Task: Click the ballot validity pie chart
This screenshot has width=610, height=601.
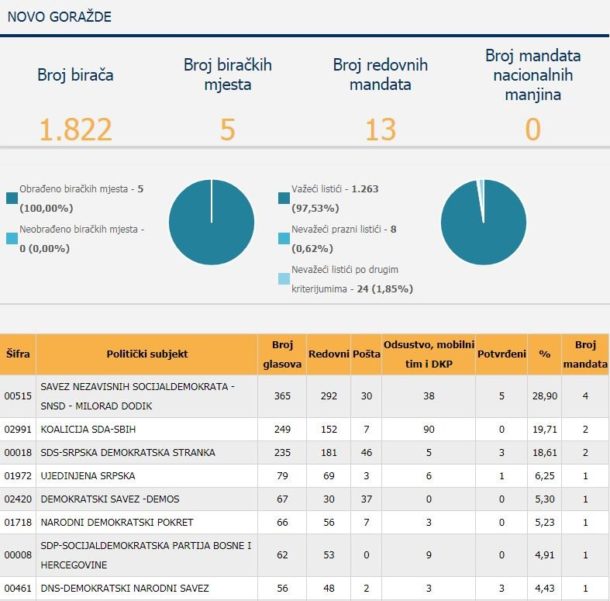Action: click(x=483, y=223)
